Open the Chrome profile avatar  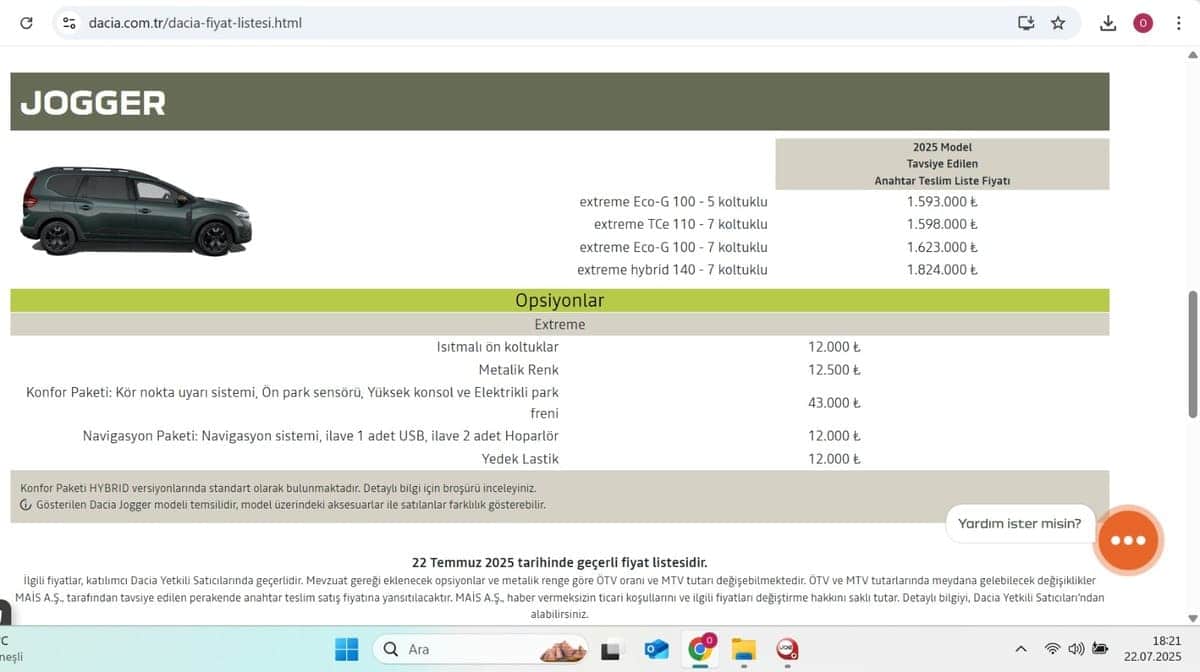point(1143,23)
